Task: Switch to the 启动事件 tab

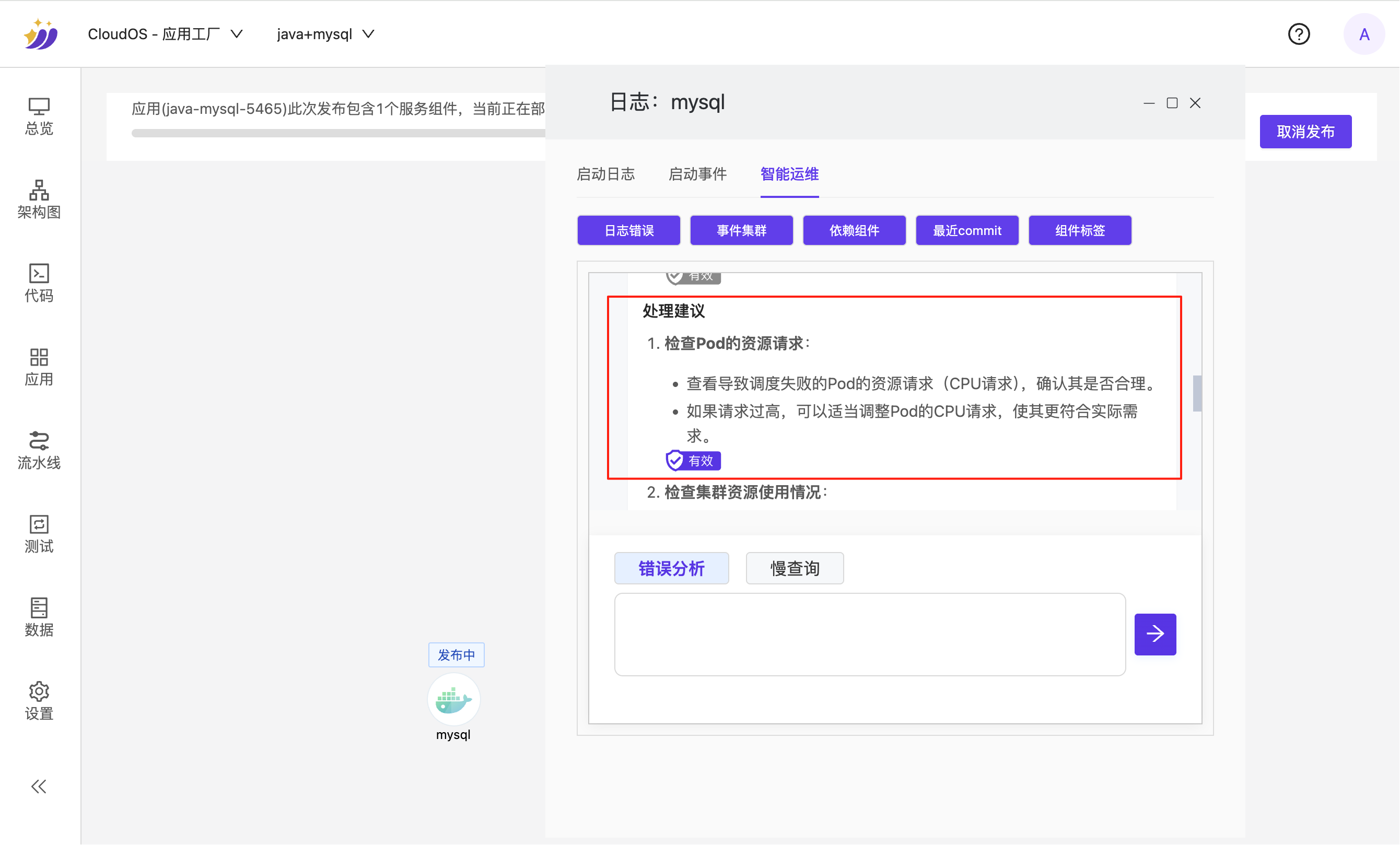Action: (x=697, y=174)
